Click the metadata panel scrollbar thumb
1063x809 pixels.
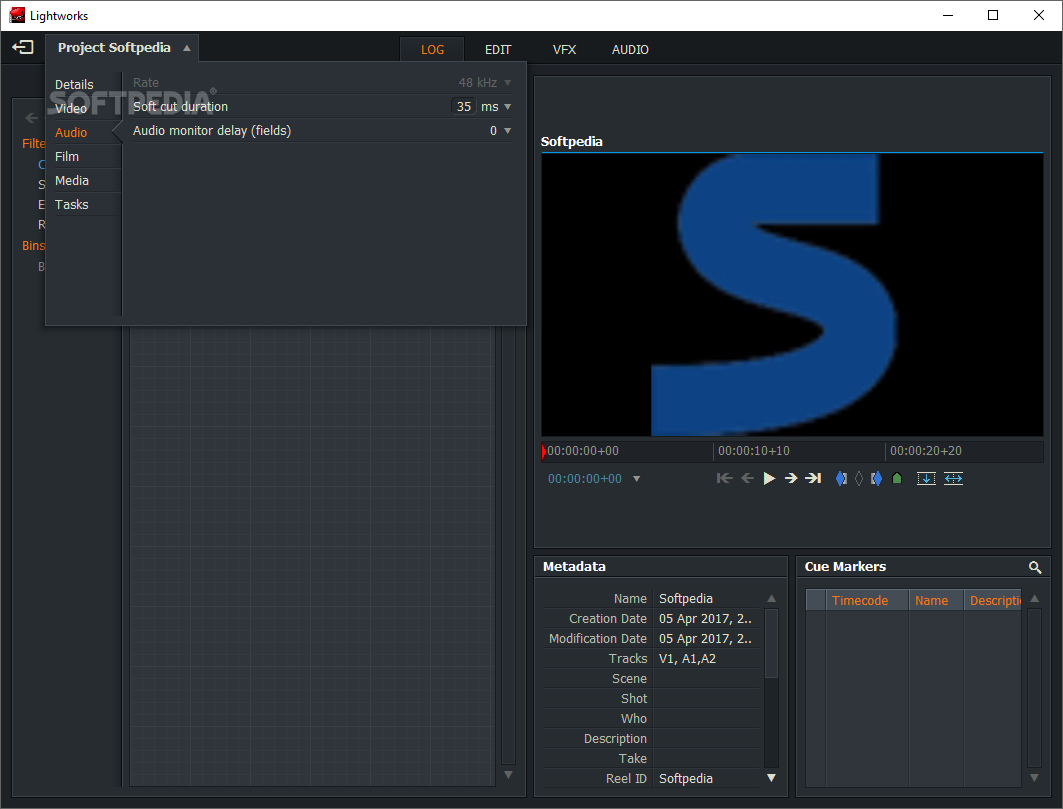771,643
